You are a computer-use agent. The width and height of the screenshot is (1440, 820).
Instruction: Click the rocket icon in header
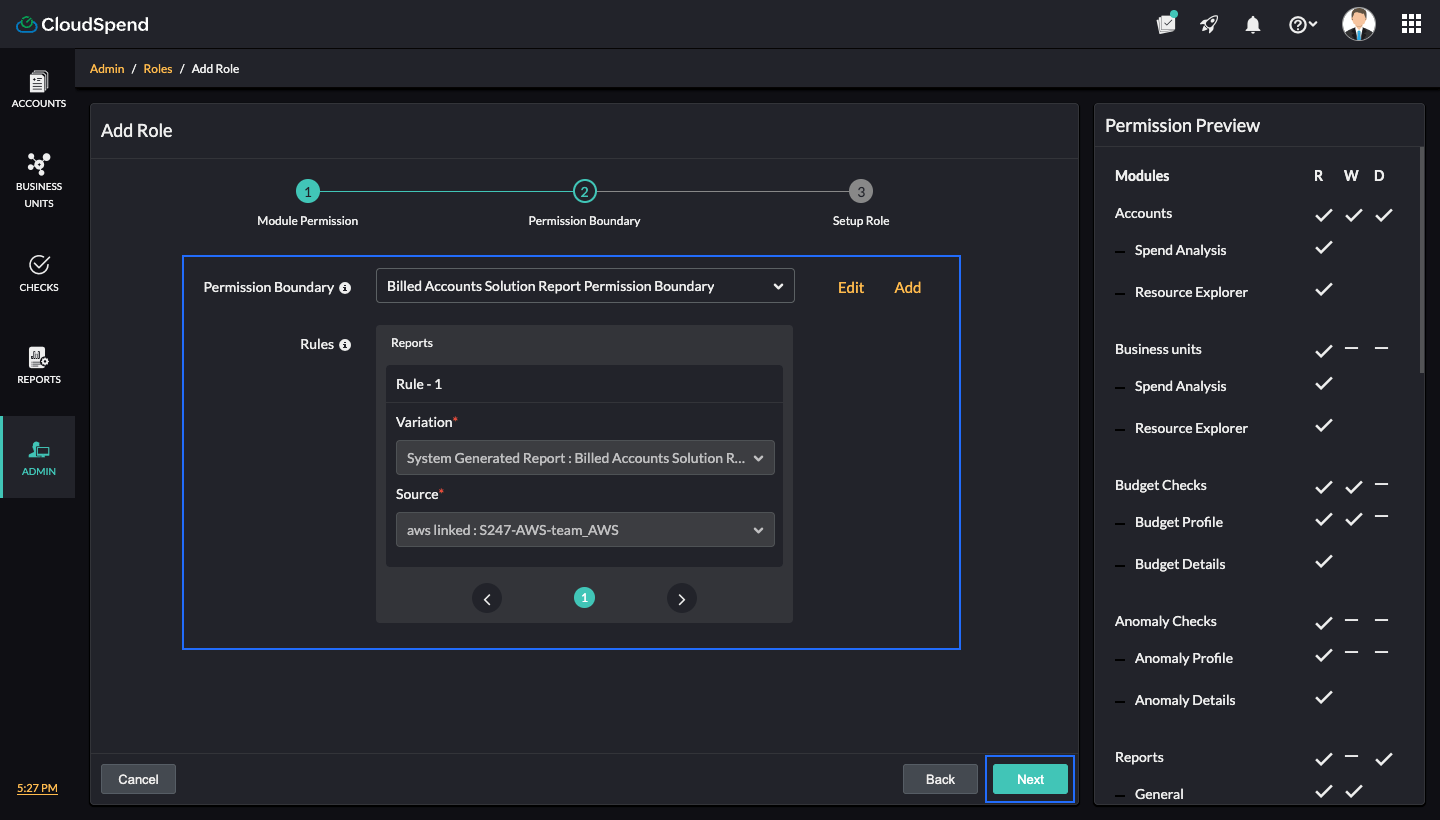click(1209, 25)
